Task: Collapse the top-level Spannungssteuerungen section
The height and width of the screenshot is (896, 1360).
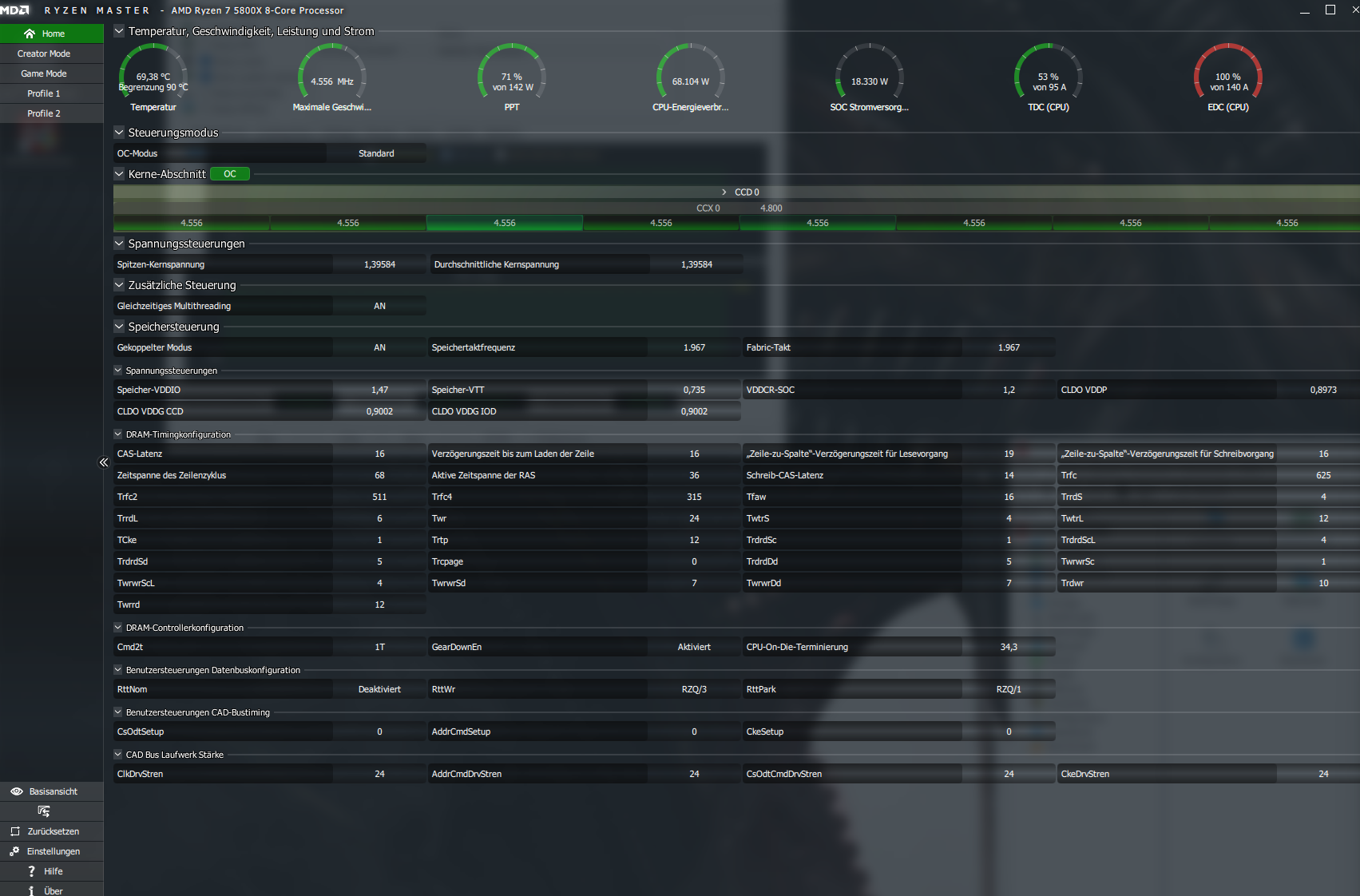Action: 119,244
